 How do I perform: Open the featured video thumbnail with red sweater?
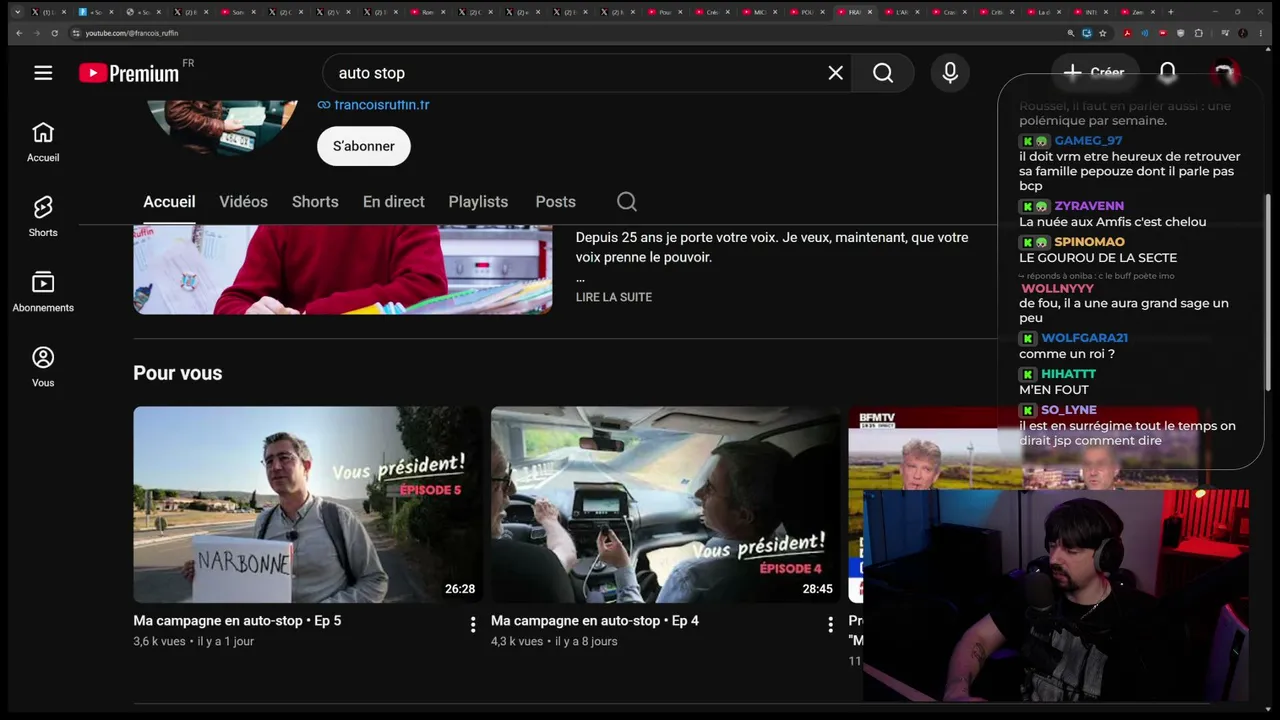click(x=343, y=269)
